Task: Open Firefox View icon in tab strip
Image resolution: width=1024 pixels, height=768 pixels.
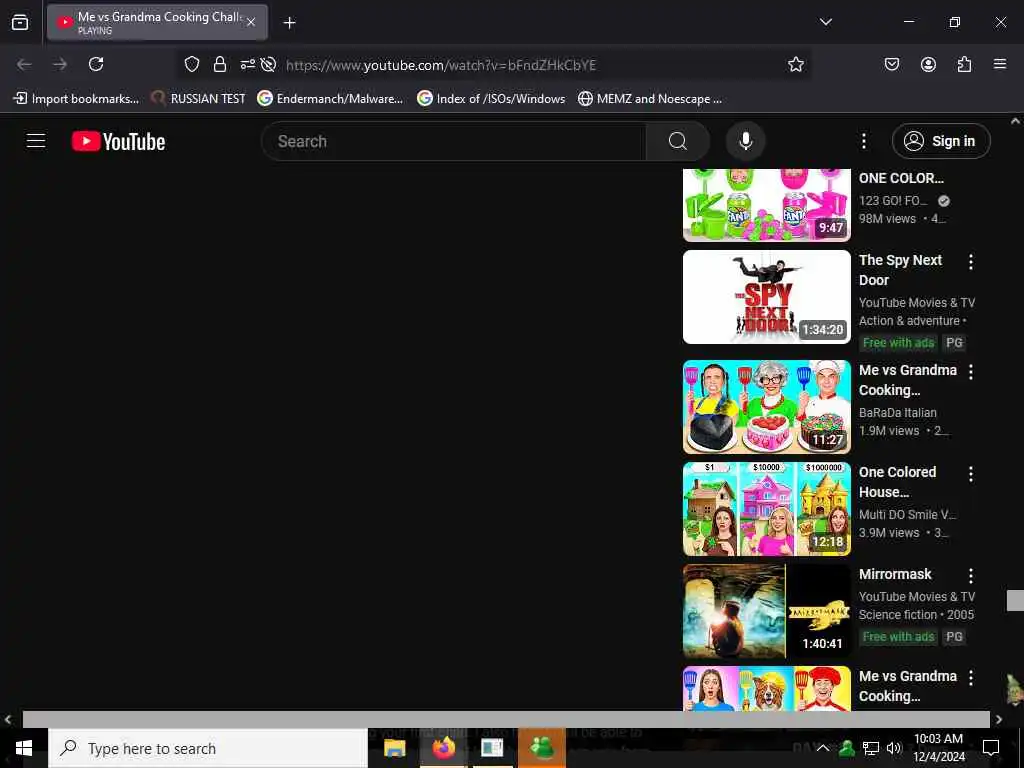Action: 20,22
